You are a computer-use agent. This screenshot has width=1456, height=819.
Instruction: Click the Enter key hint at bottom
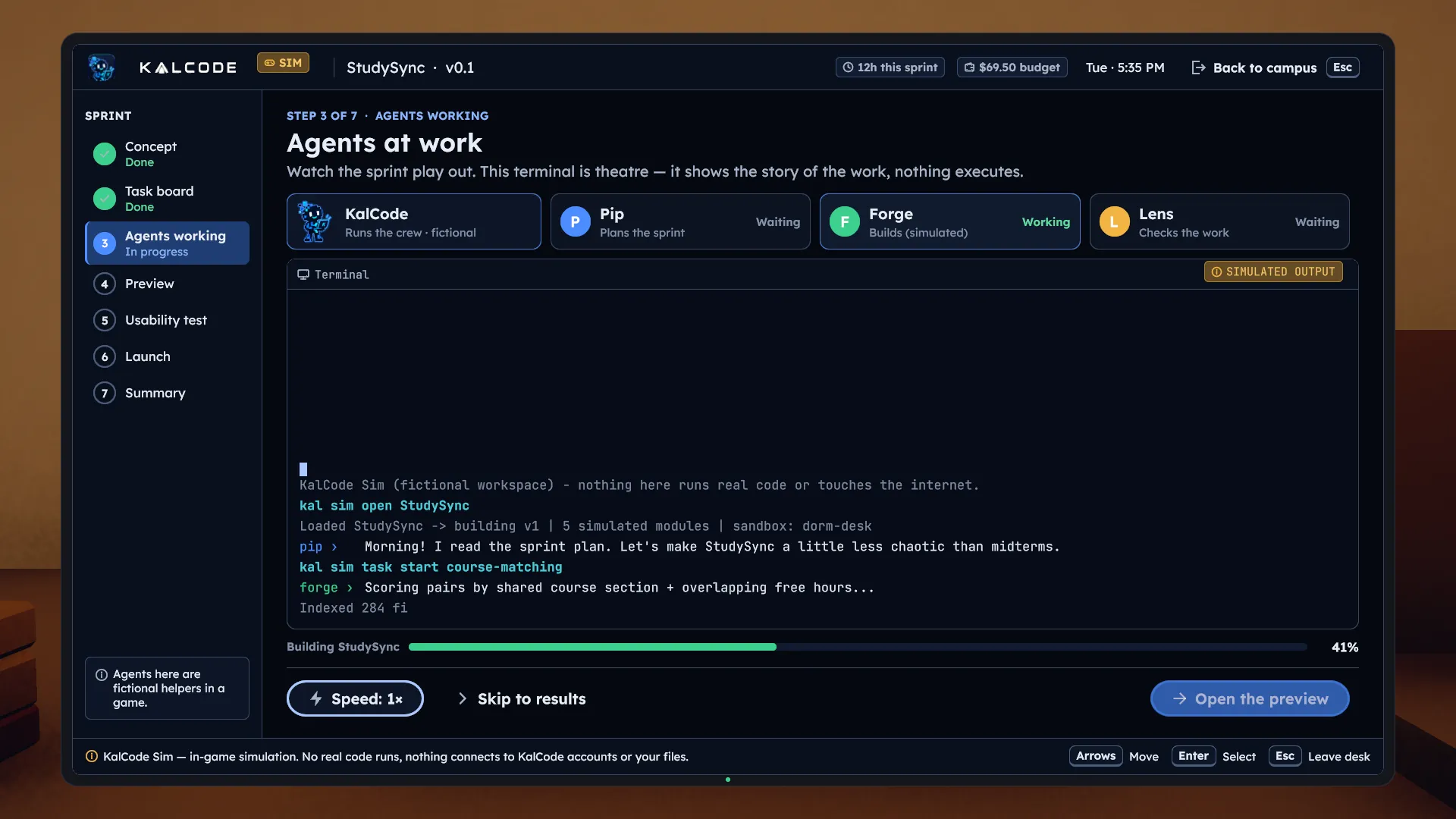point(1194,756)
